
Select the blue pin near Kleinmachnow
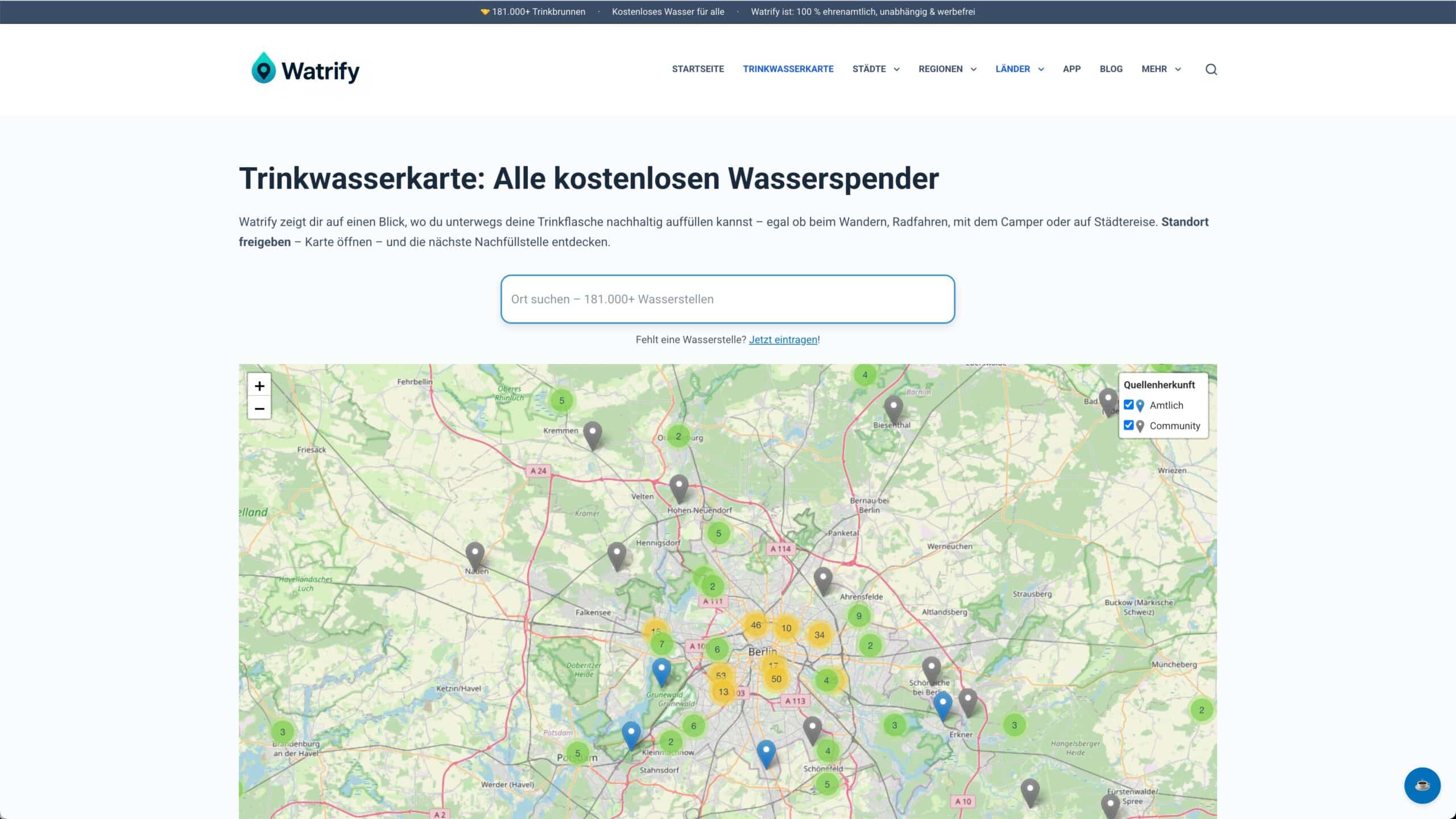tap(631, 736)
